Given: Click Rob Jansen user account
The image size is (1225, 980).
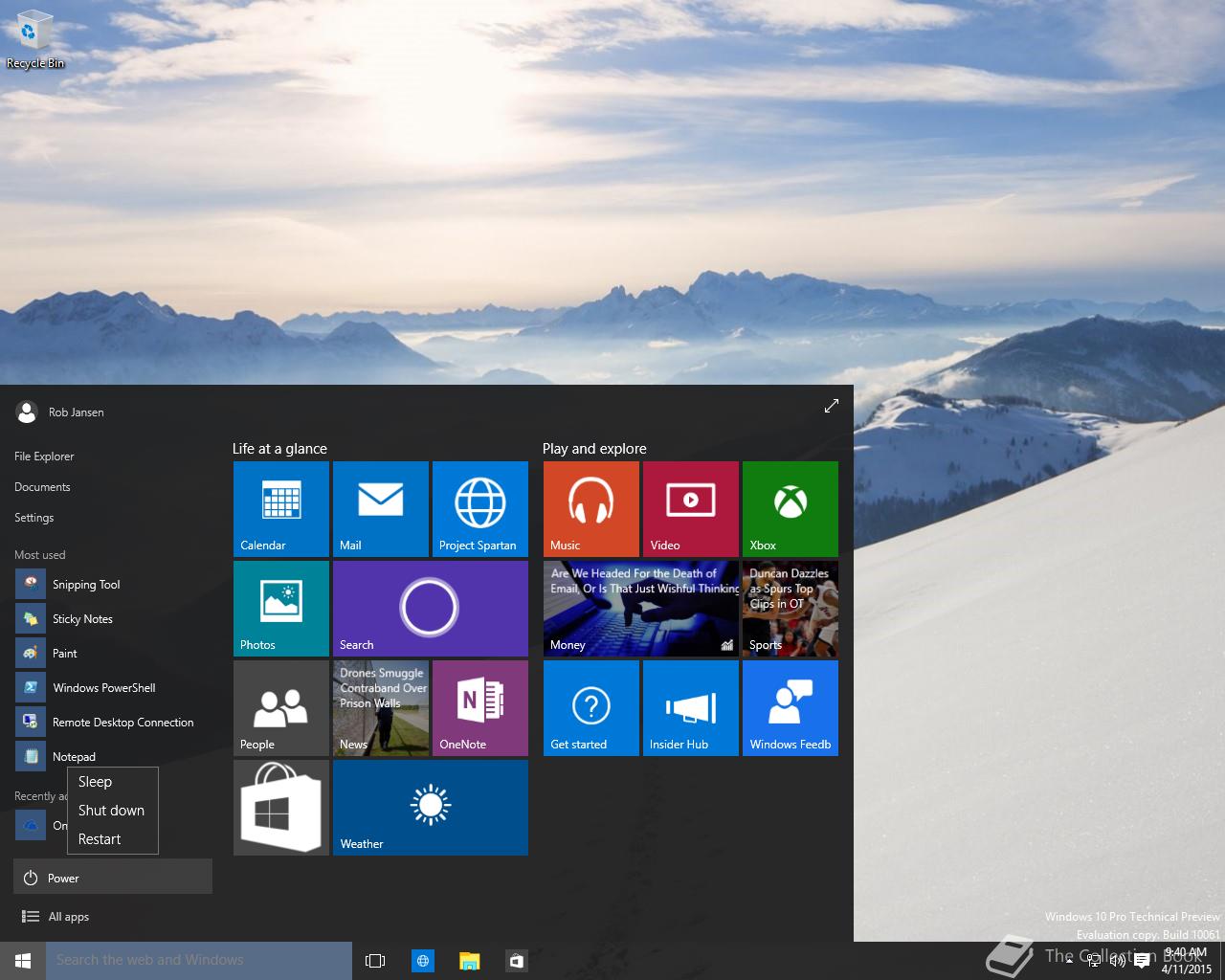Looking at the screenshot, I should pyautogui.click(x=60, y=412).
